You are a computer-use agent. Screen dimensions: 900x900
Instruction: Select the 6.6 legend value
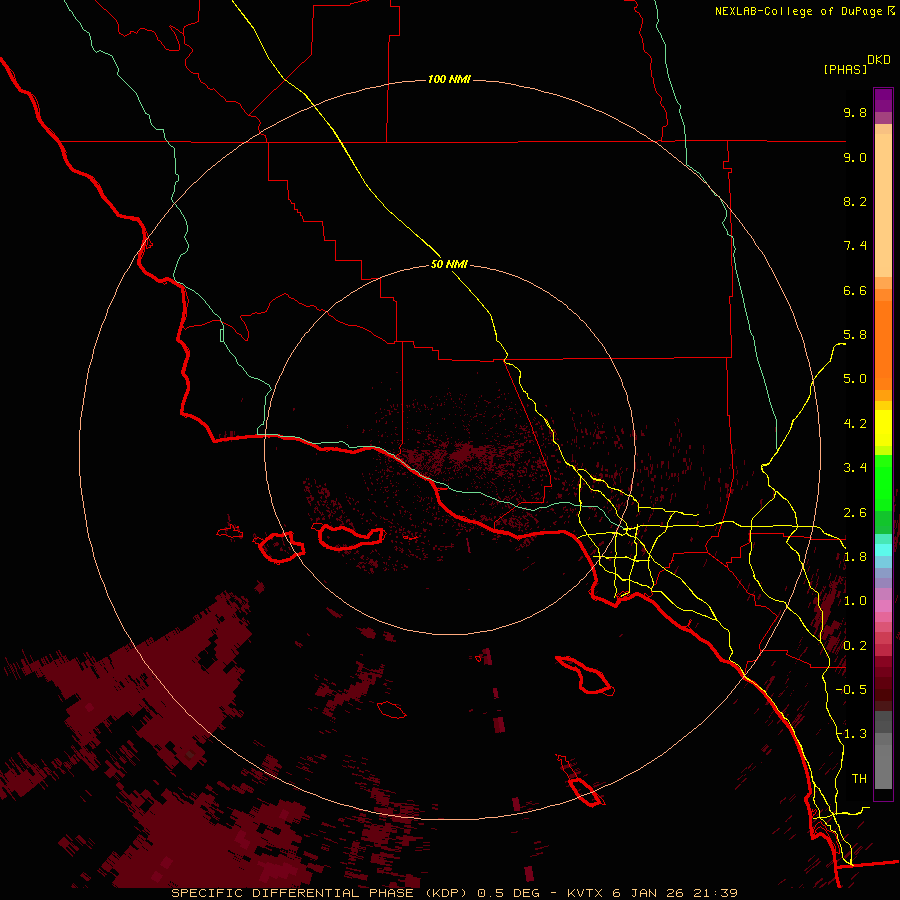click(855, 290)
